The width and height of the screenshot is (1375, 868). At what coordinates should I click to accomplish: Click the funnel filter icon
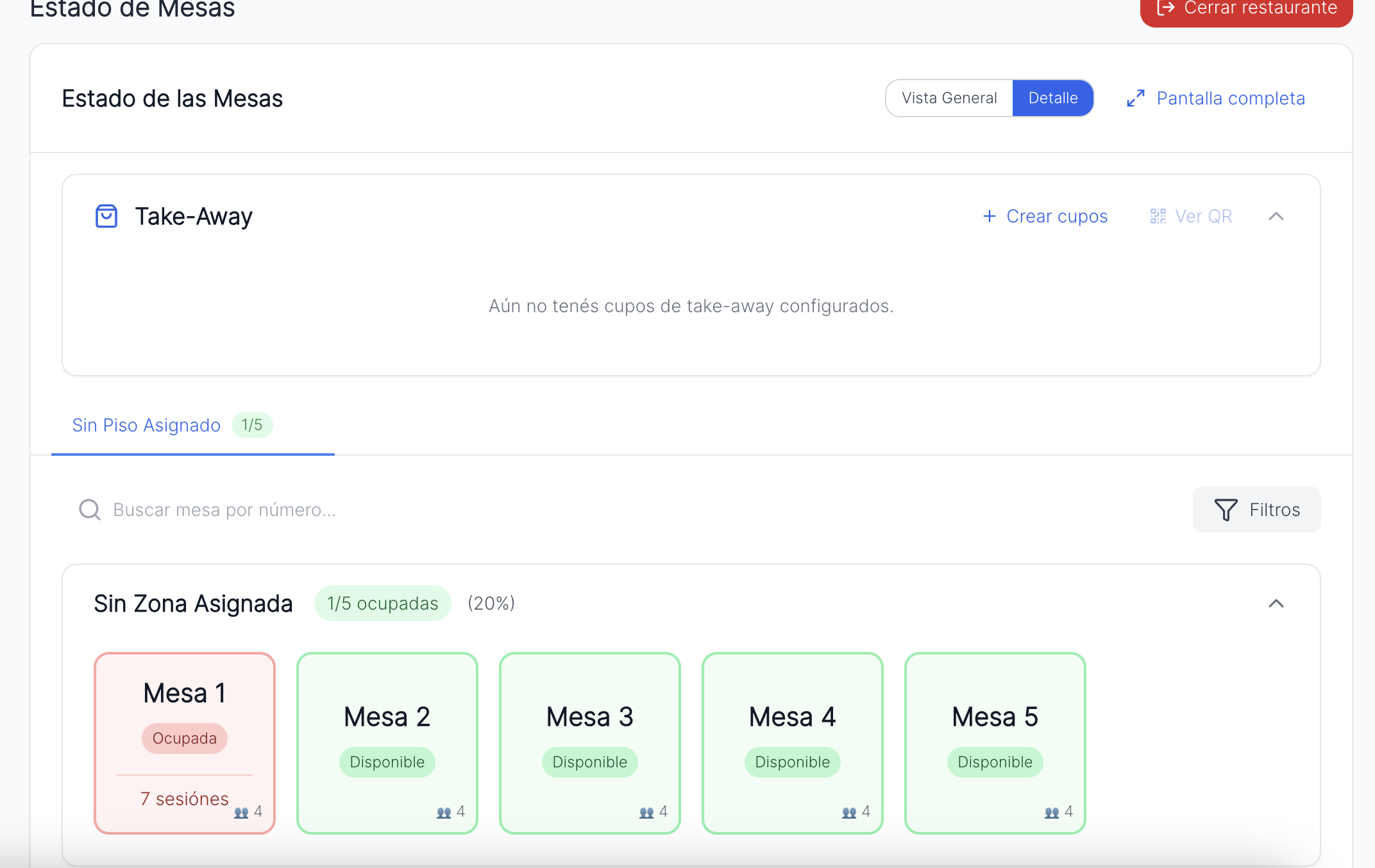[x=1226, y=510]
